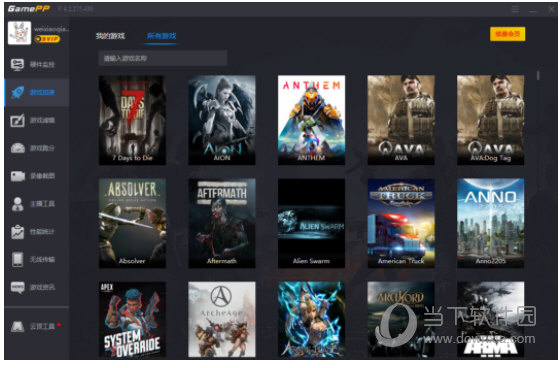
Task: Select the Alien Swarm game cover
Action: pyautogui.click(x=311, y=223)
